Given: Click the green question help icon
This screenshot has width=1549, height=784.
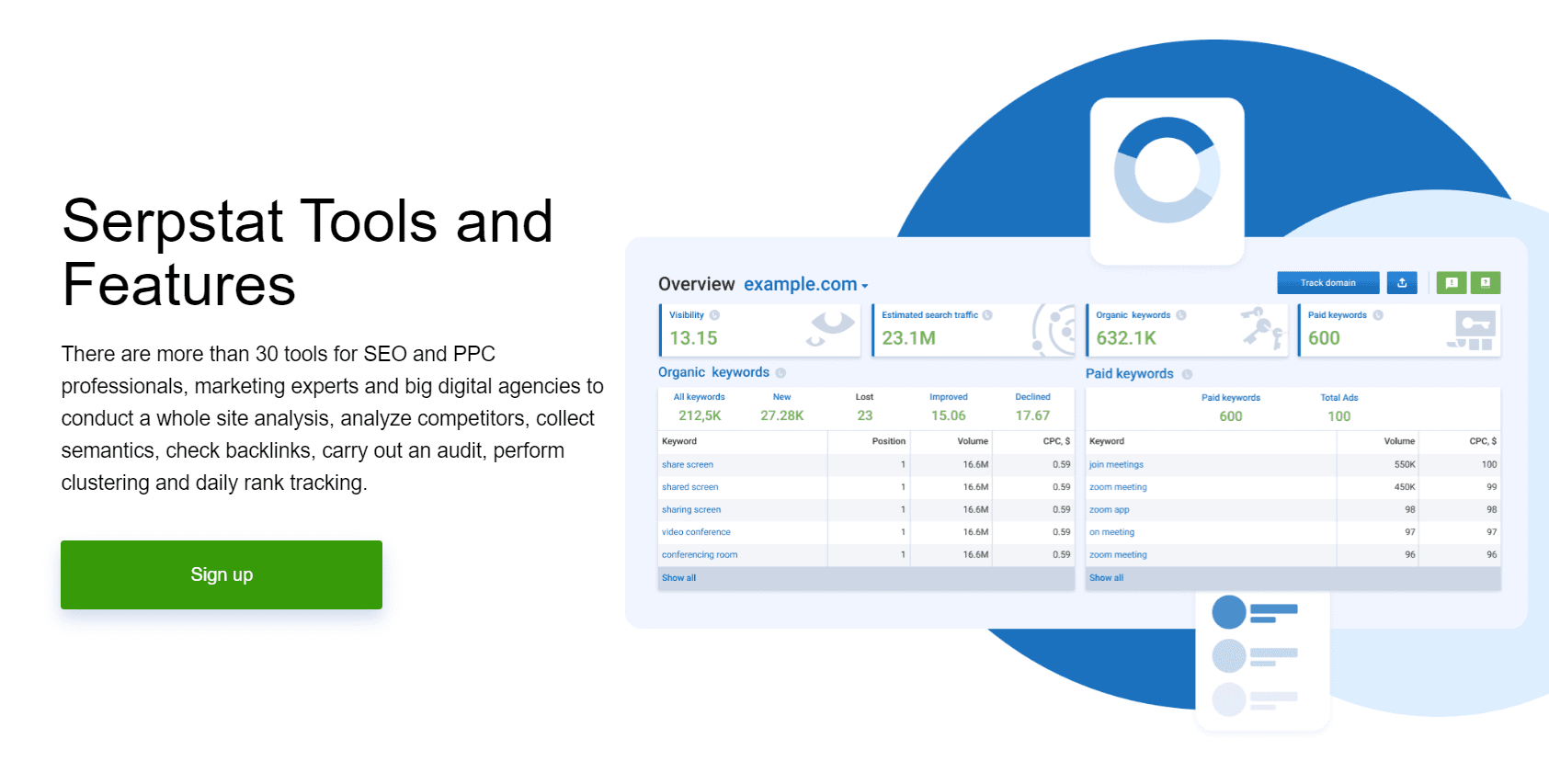Looking at the screenshot, I should (1486, 283).
